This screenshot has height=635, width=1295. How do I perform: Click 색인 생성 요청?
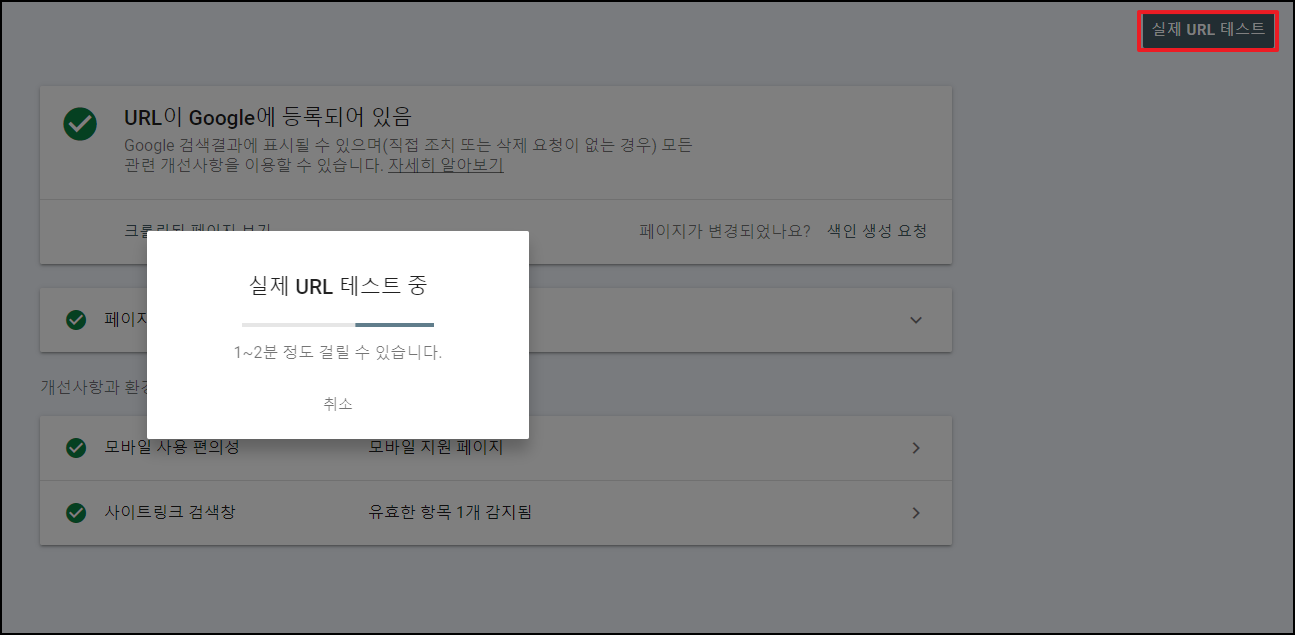877,231
